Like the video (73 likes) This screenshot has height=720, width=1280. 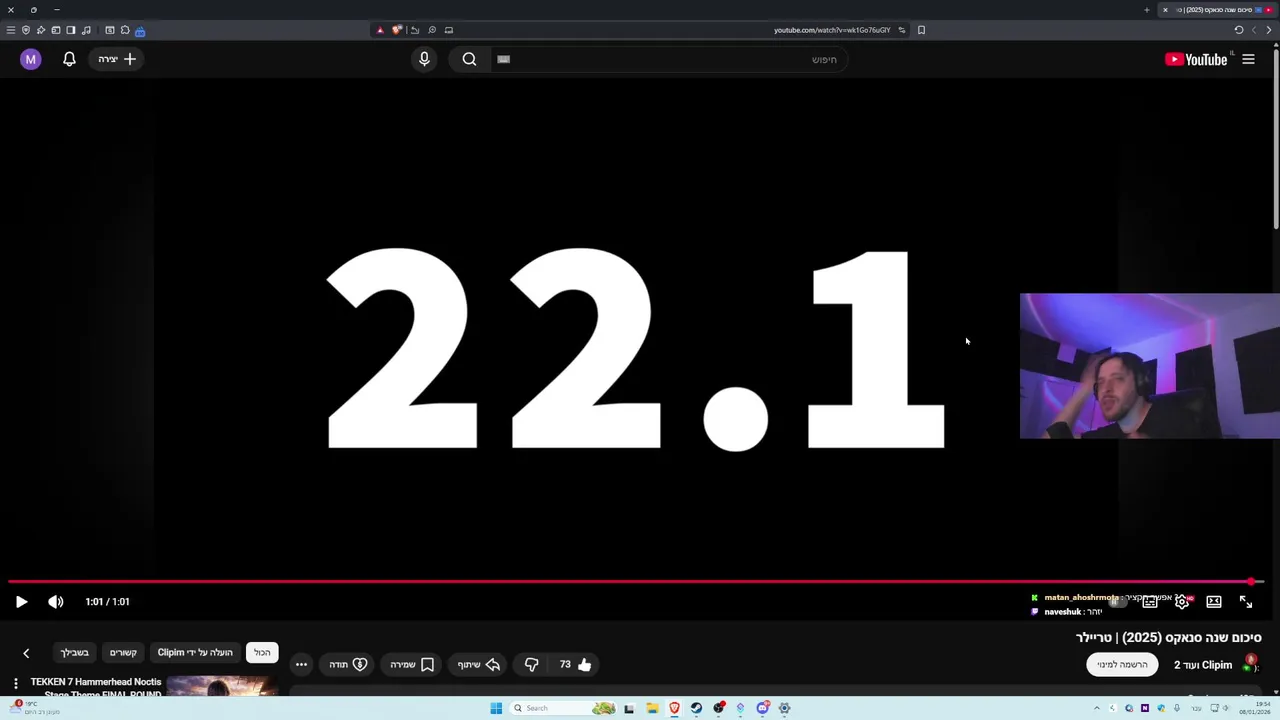click(575, 664)
